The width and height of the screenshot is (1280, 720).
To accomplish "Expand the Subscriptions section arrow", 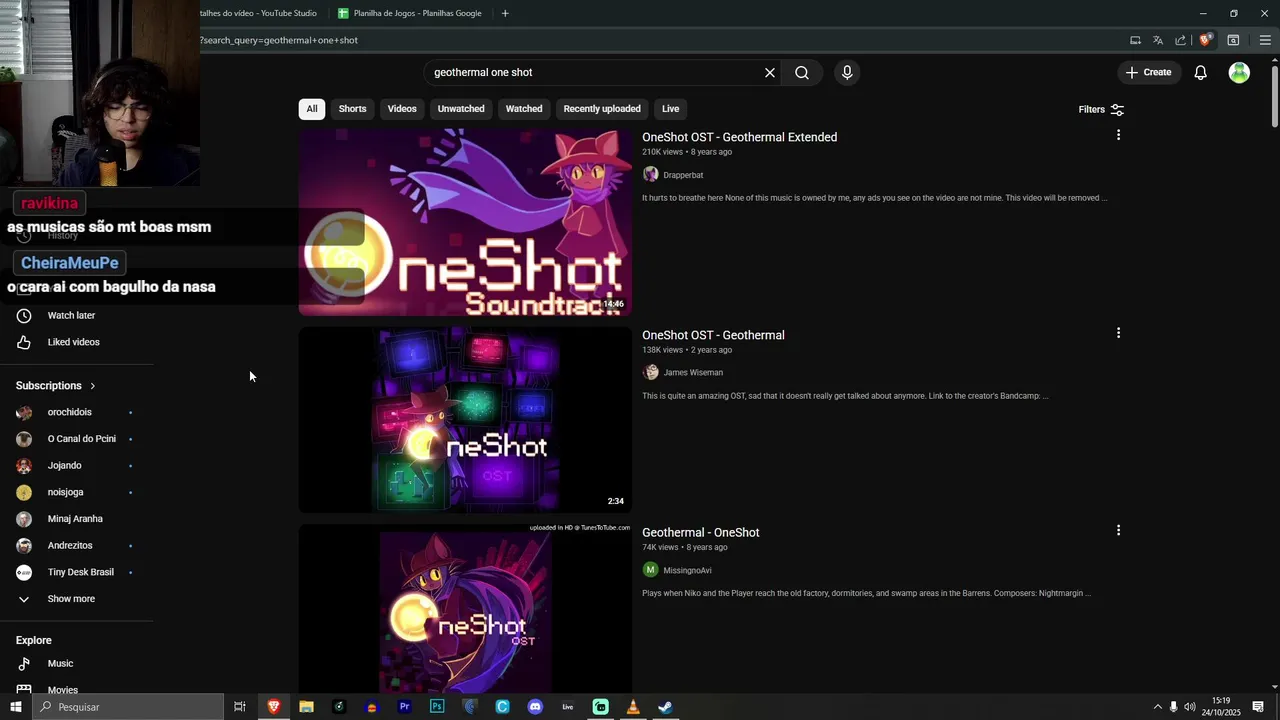I will [x=93, y=386].
